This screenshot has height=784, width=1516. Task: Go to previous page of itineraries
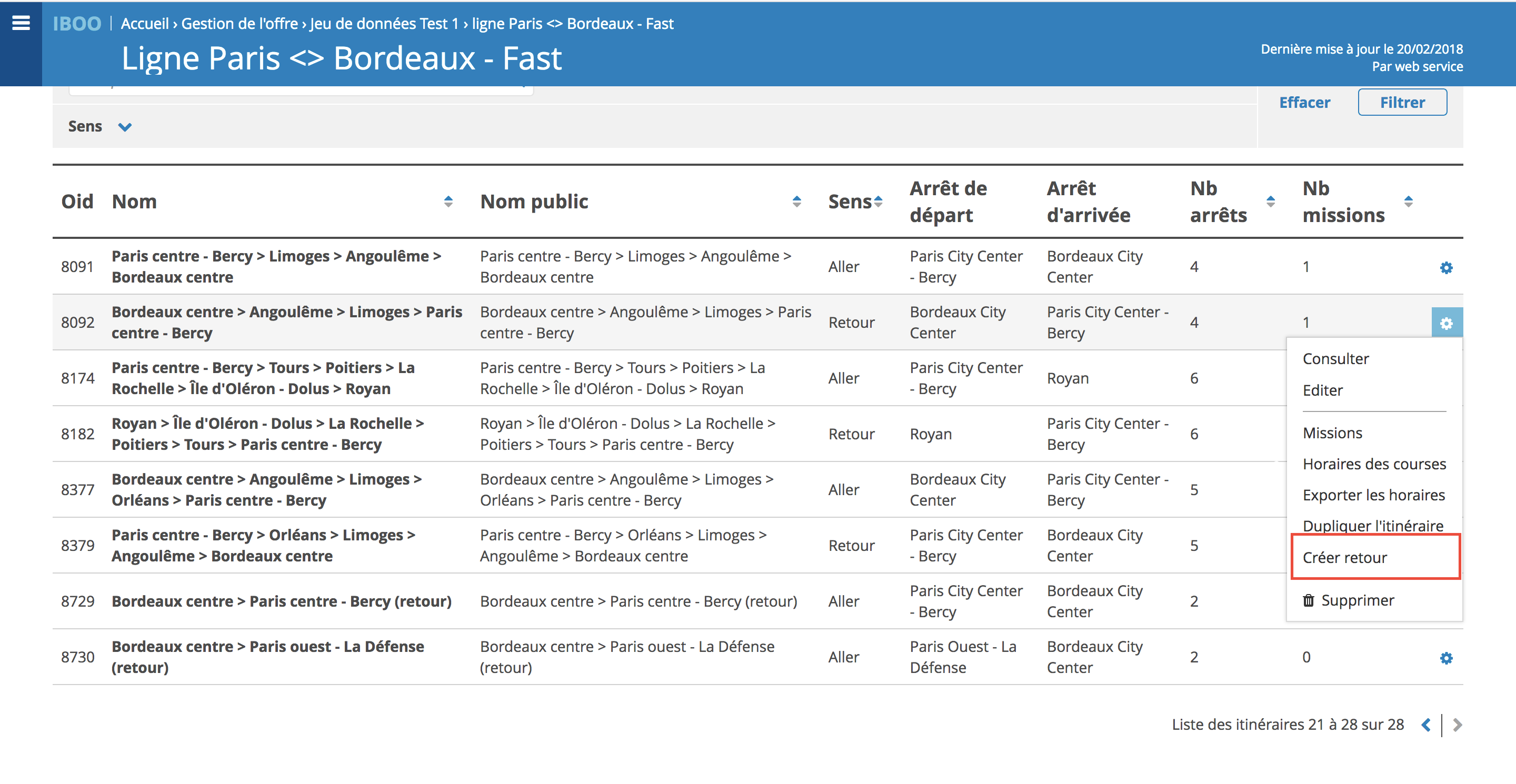[x=1425, y=725]
